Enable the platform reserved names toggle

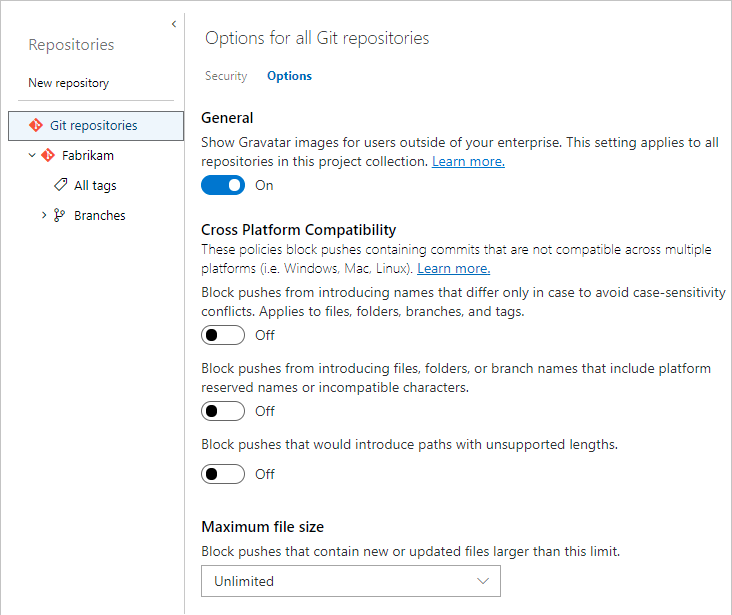click(223, 411)
